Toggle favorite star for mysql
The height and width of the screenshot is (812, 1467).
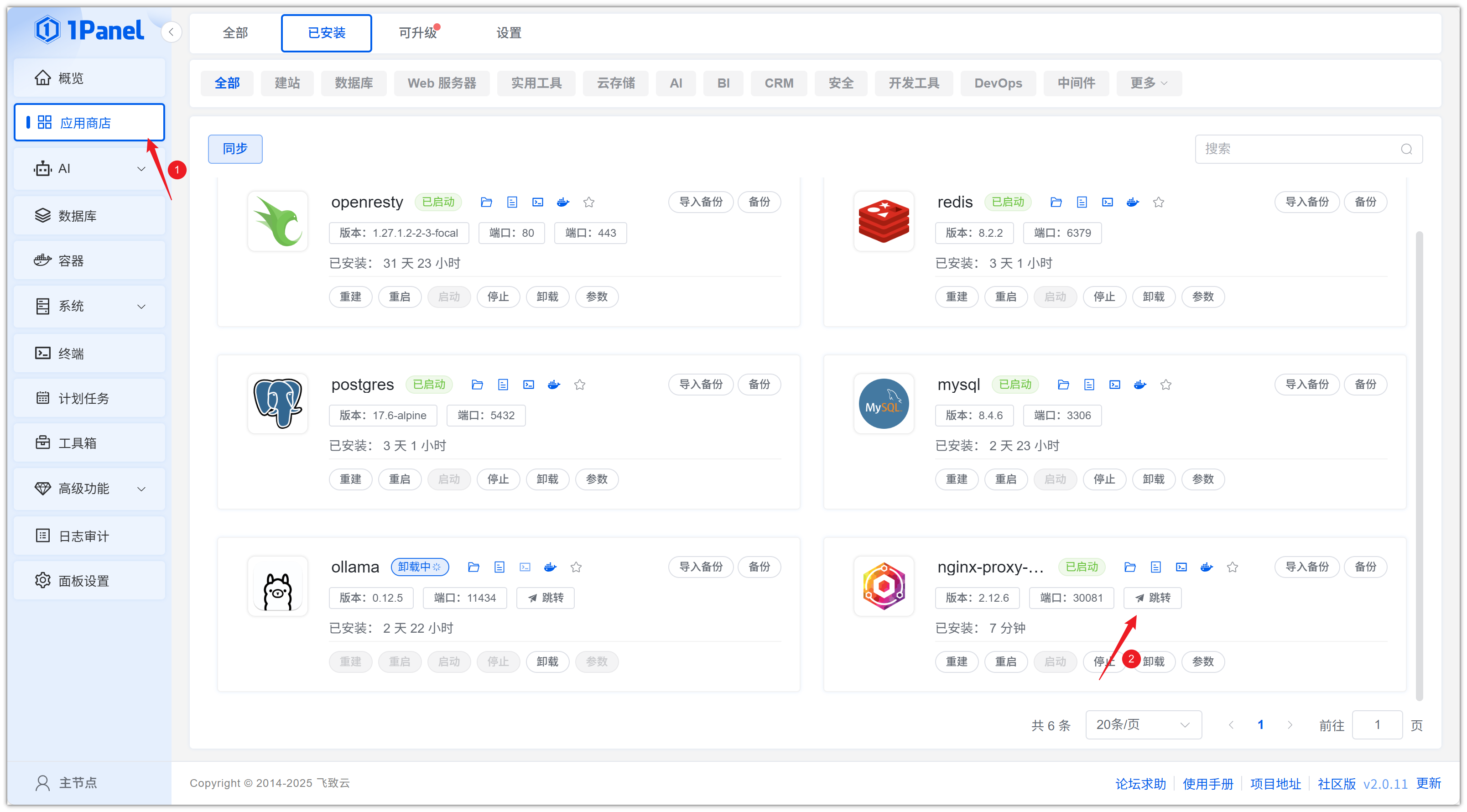[1166, 385]
